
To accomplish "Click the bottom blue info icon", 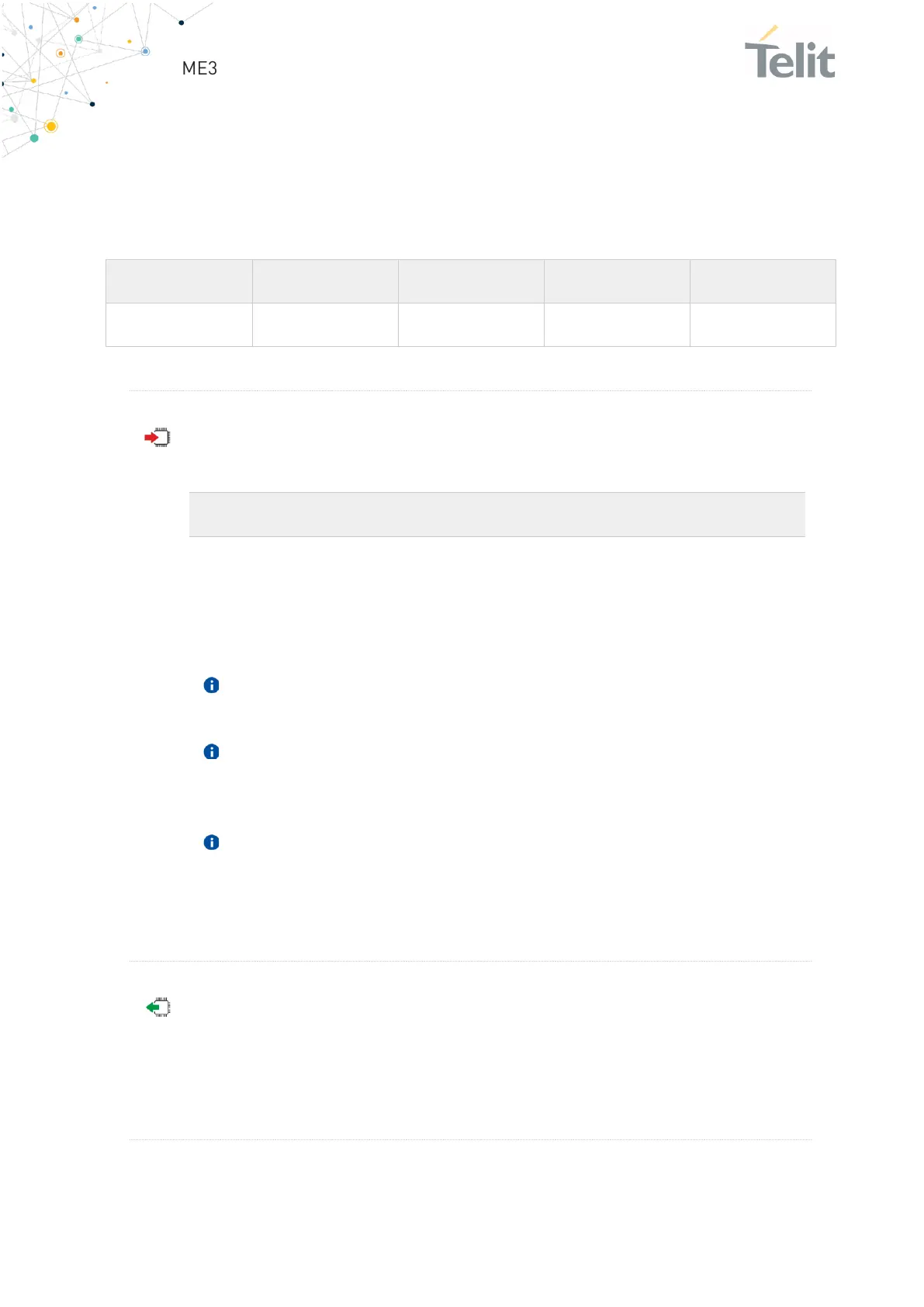I will (211, 843).
